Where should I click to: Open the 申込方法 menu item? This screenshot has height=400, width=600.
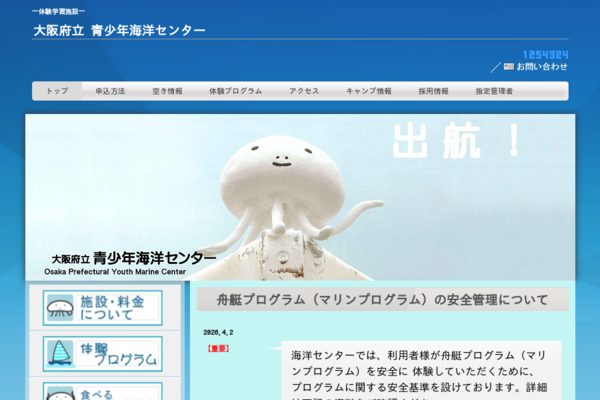click(x=110, y=91)
